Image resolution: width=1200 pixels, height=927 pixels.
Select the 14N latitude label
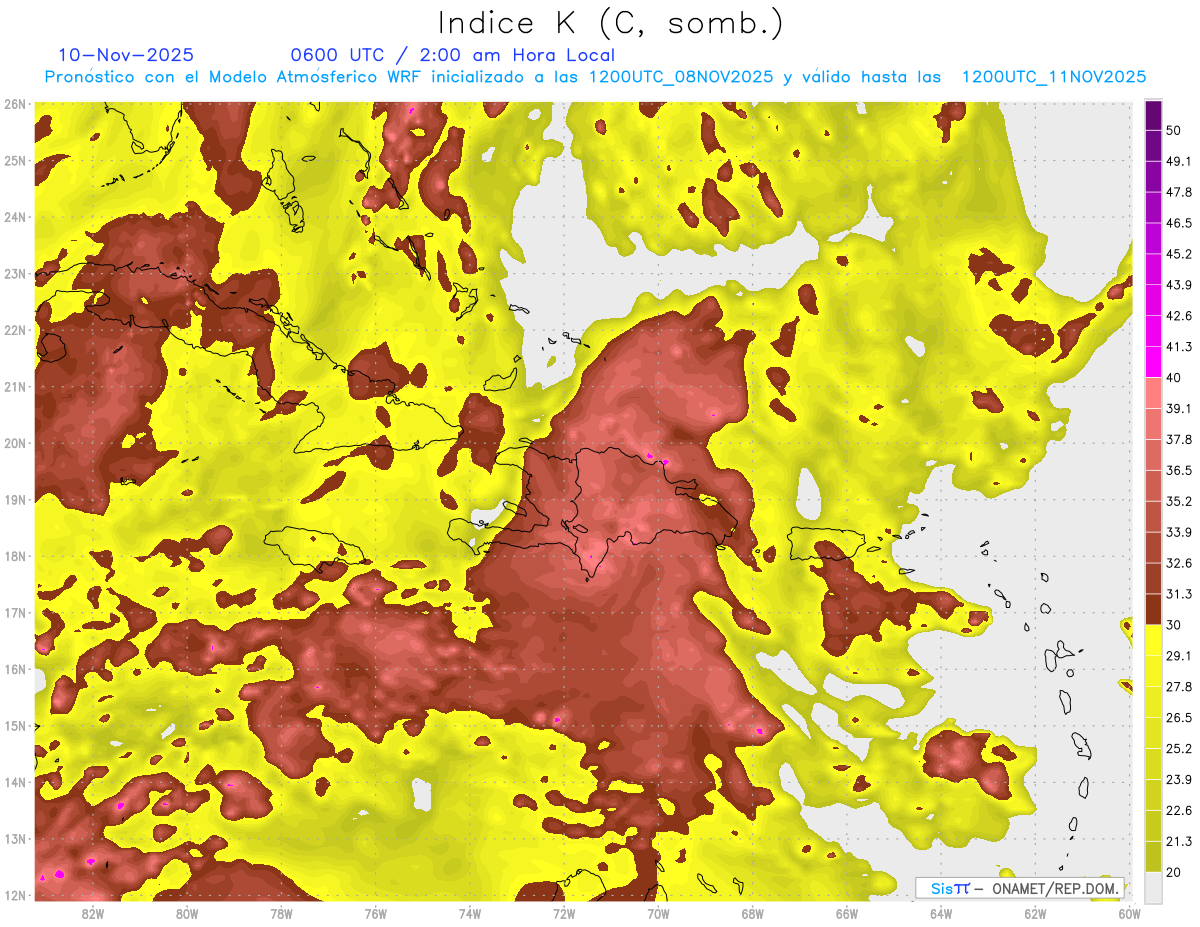[x=14, y=782]
